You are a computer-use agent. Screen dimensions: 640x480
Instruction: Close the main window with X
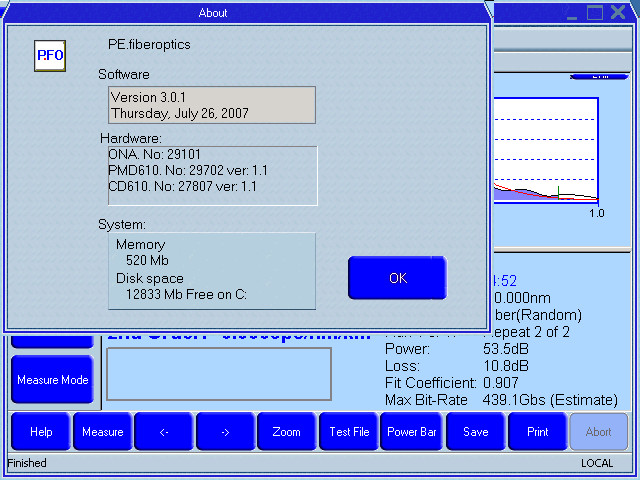[618, 12]
